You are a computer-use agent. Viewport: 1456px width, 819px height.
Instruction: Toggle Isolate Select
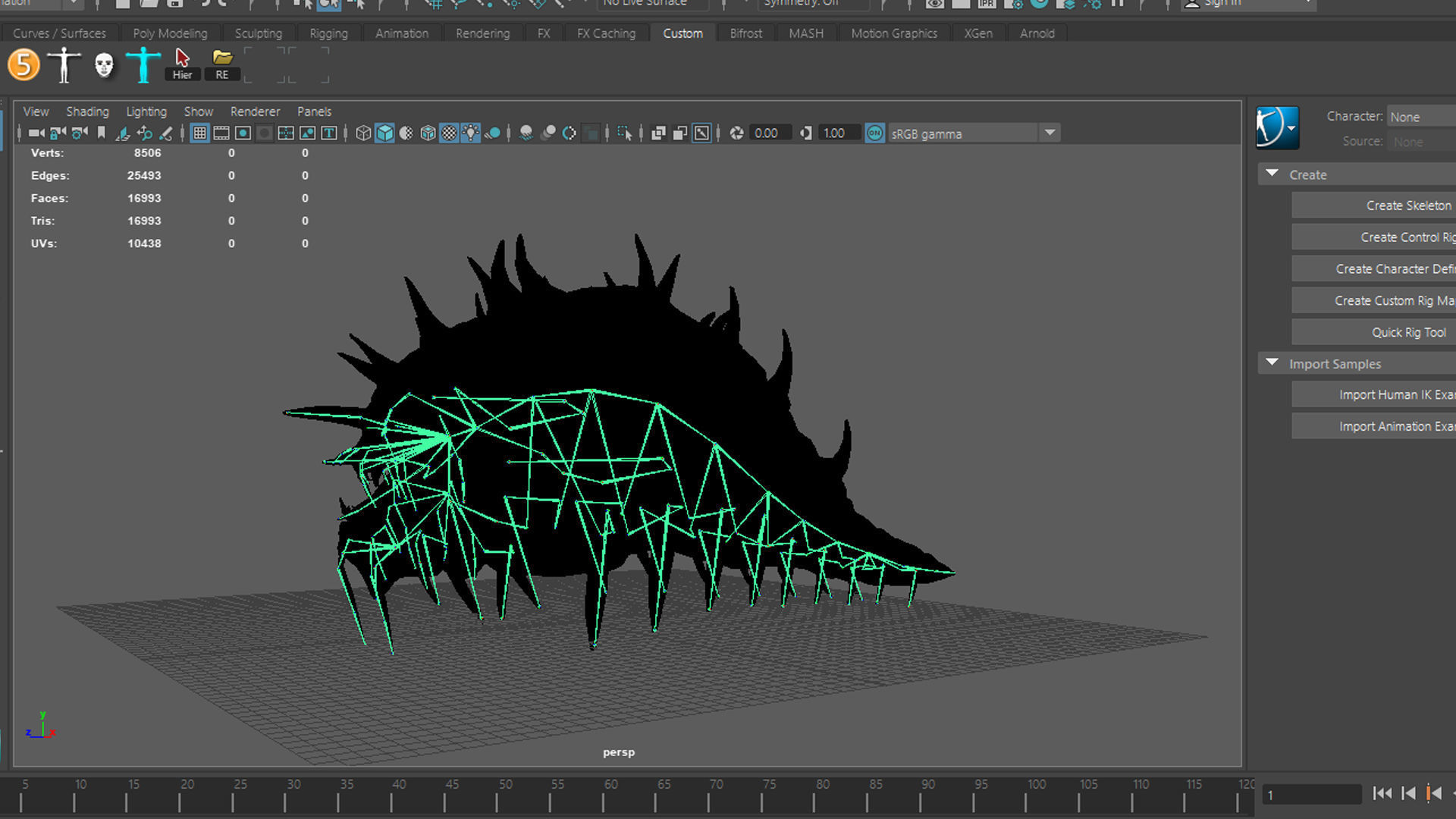tap(624, 133)
